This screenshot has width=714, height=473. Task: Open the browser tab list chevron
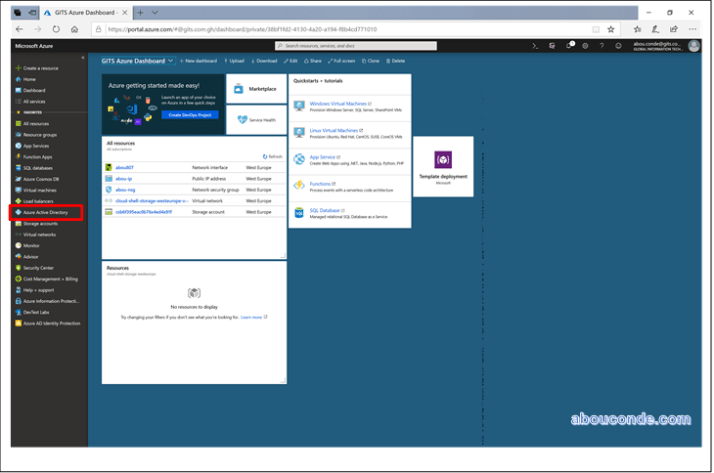(x=153, y=12)
